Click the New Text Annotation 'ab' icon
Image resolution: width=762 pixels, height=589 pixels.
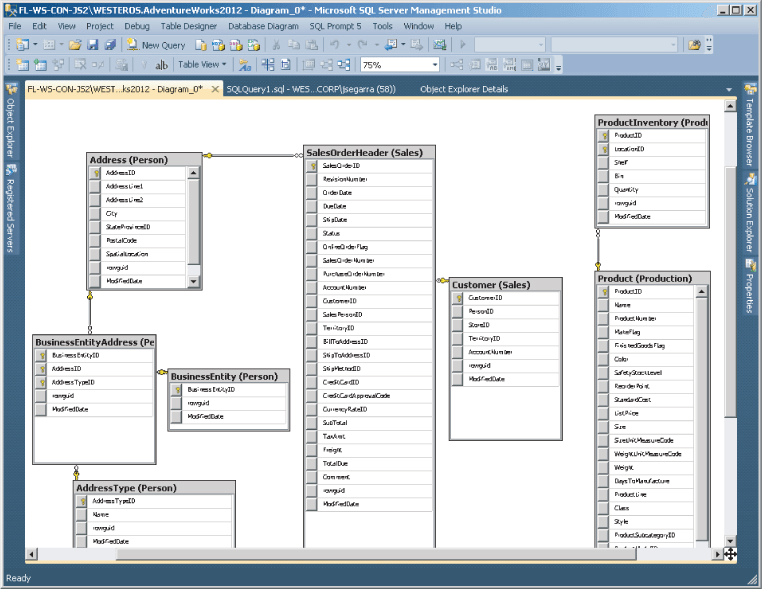[160, 65]
